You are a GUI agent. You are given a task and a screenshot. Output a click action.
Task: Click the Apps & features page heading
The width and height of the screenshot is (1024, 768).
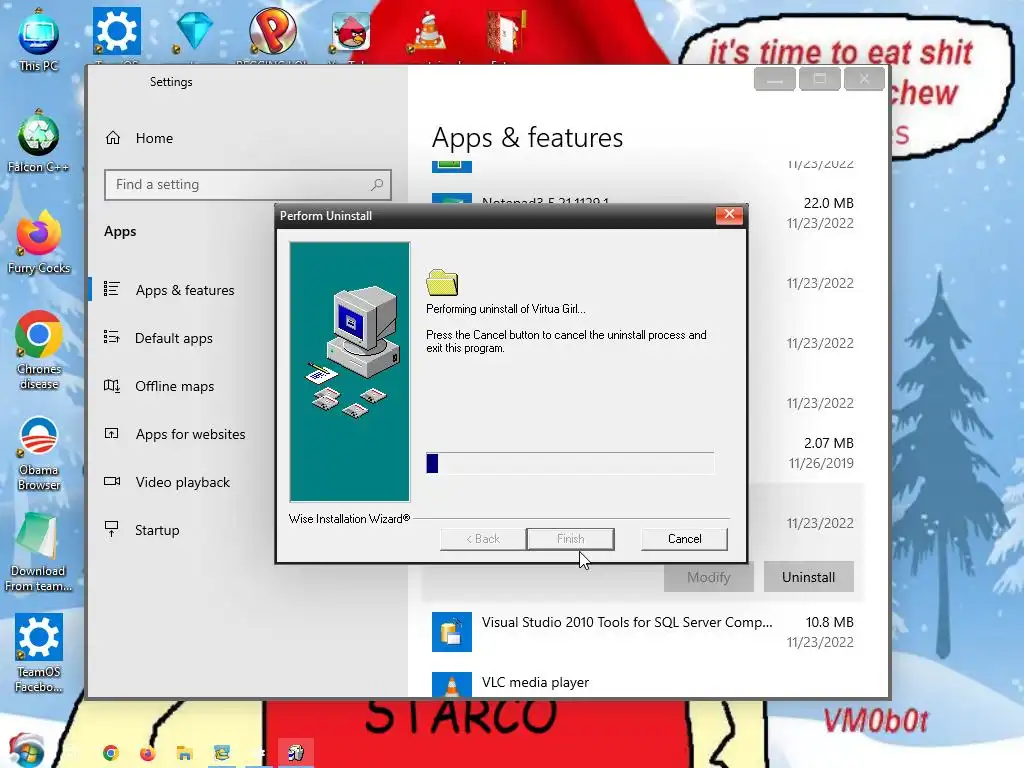tap(527, 137)
